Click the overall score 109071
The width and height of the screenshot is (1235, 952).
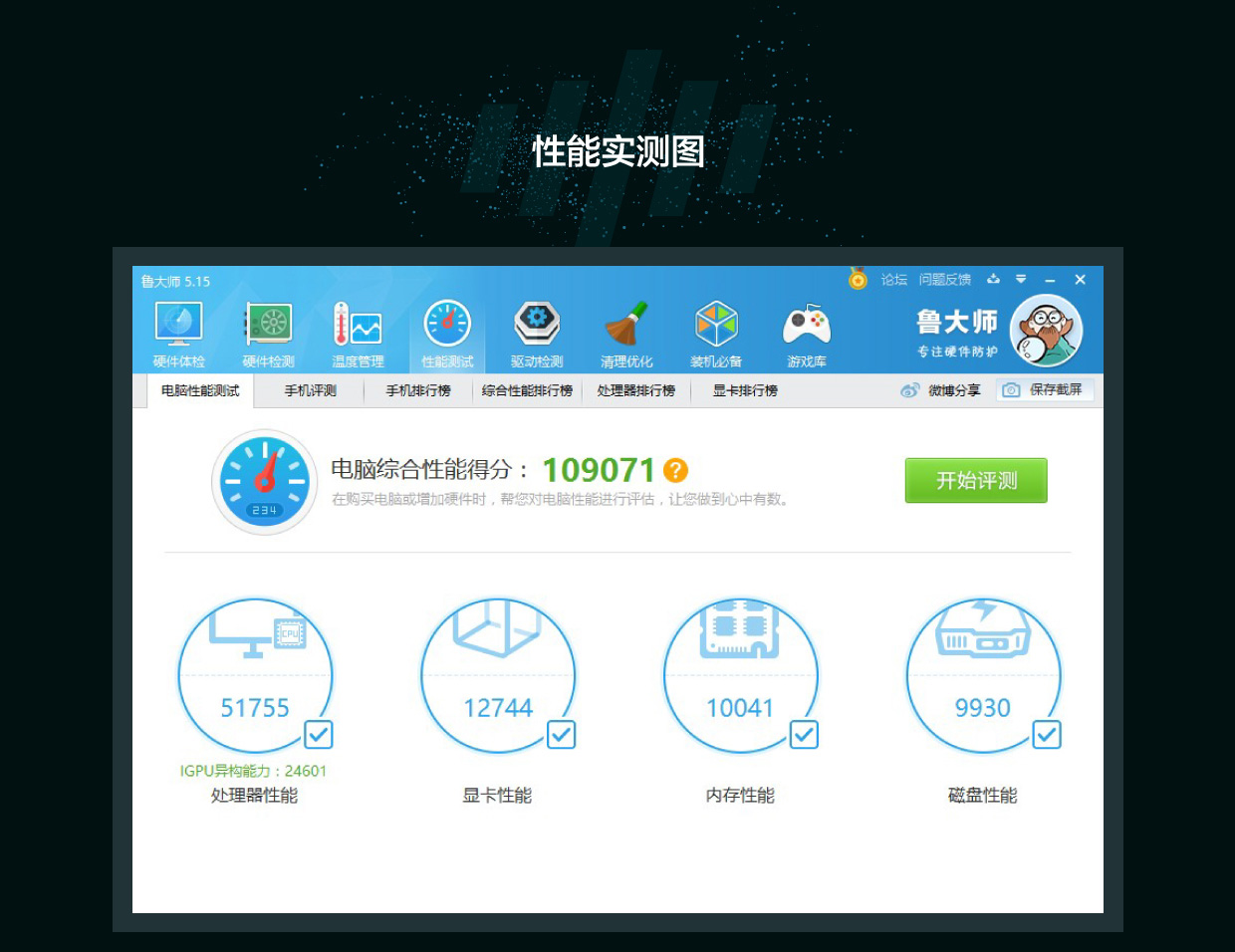599,470
